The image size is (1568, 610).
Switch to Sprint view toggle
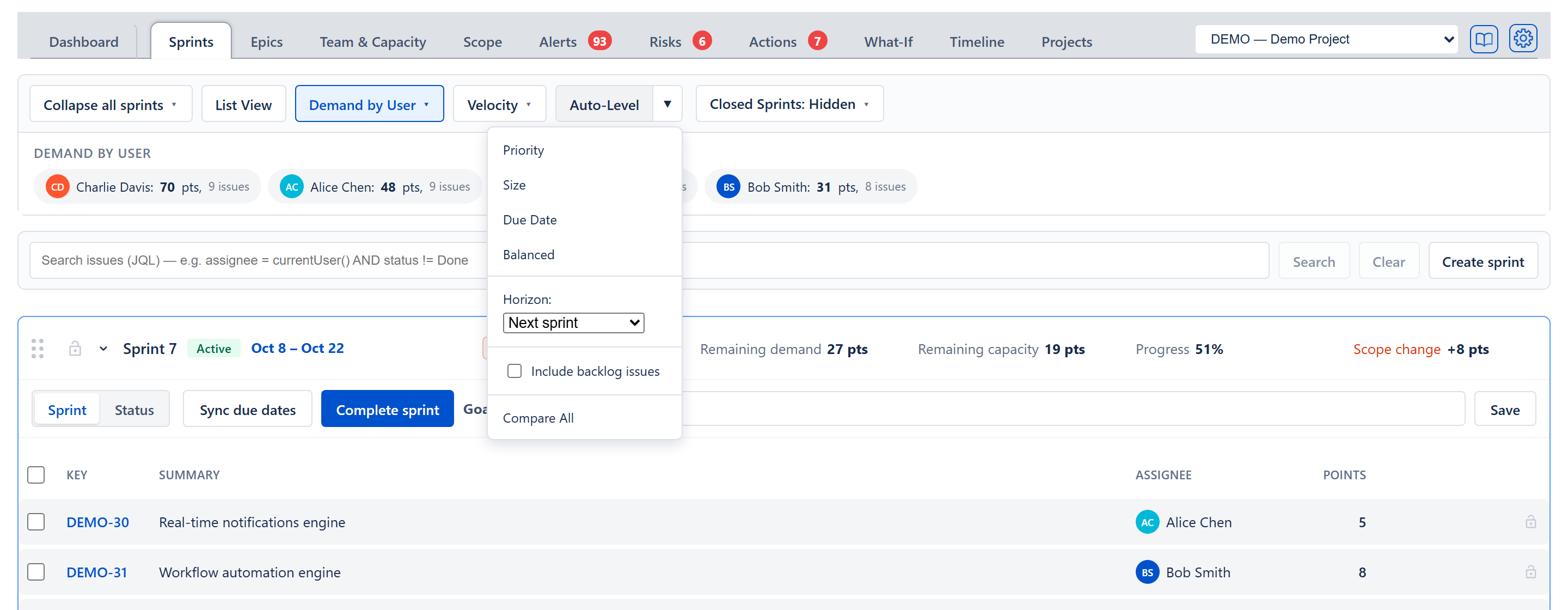pyautogui.click(x=67, y=410)
